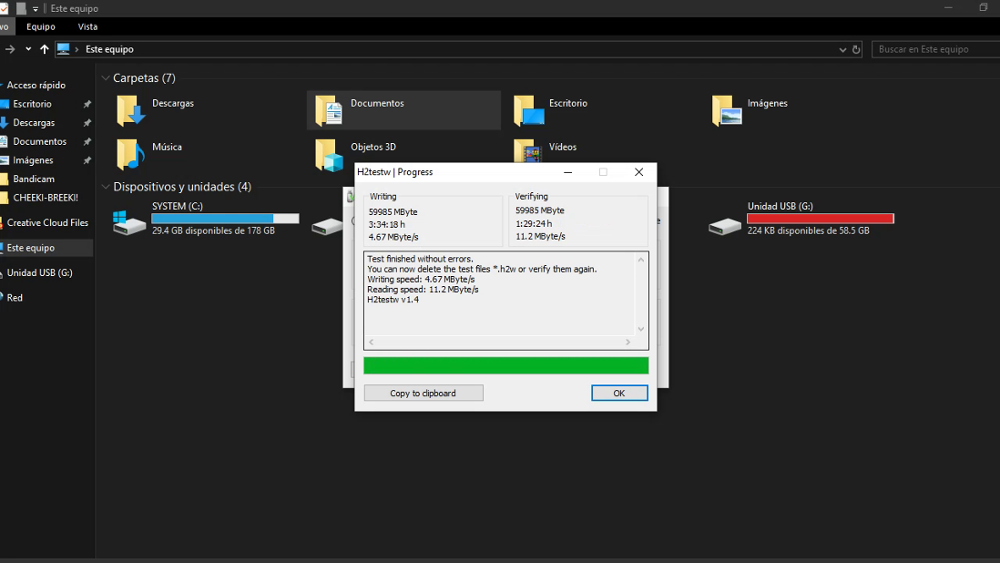Image resolution: width=1000 pixels, height=563 pixels.
Task: Open the Objetos 3D folder icon
Action: click(329, 155)
